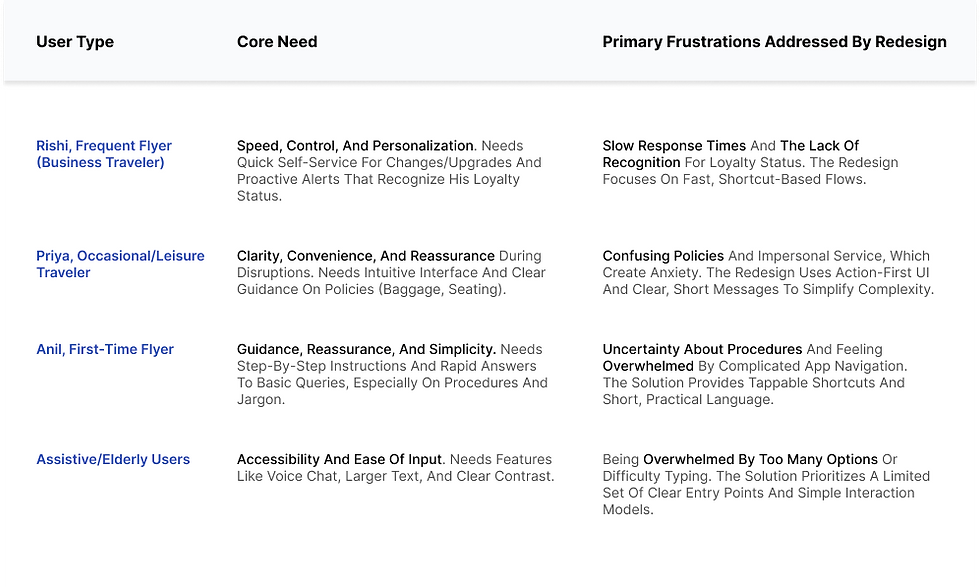Image resolution: width=980 pixels, height=587 pixels.
Task: Click the User Type column header
Action: pyautogui.click(x=75, y=42)
